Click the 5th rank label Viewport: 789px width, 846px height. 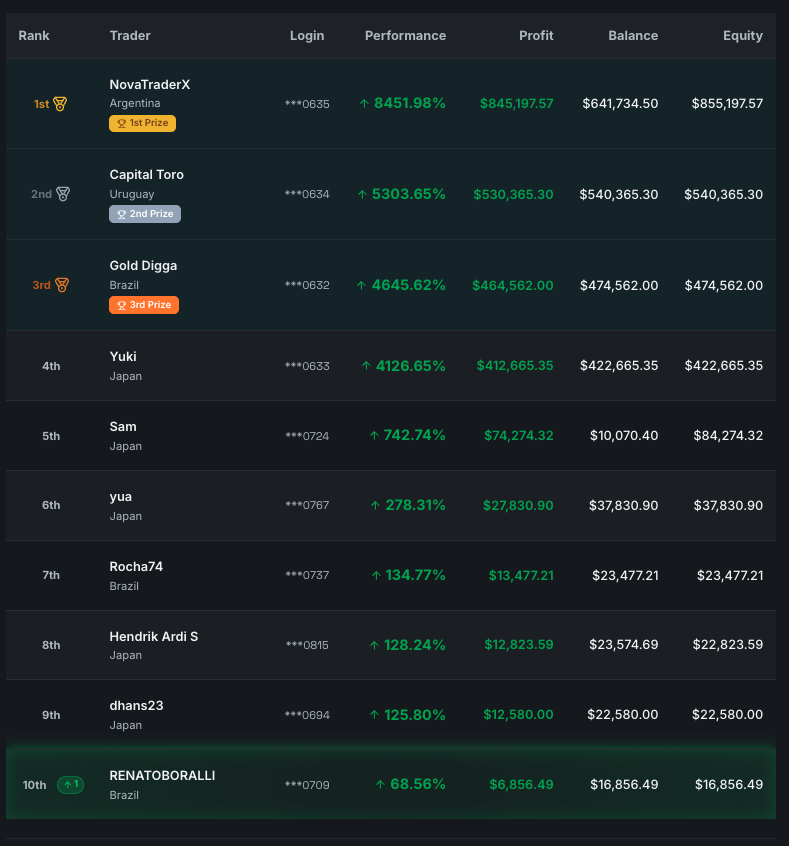[x=51, y=436]
